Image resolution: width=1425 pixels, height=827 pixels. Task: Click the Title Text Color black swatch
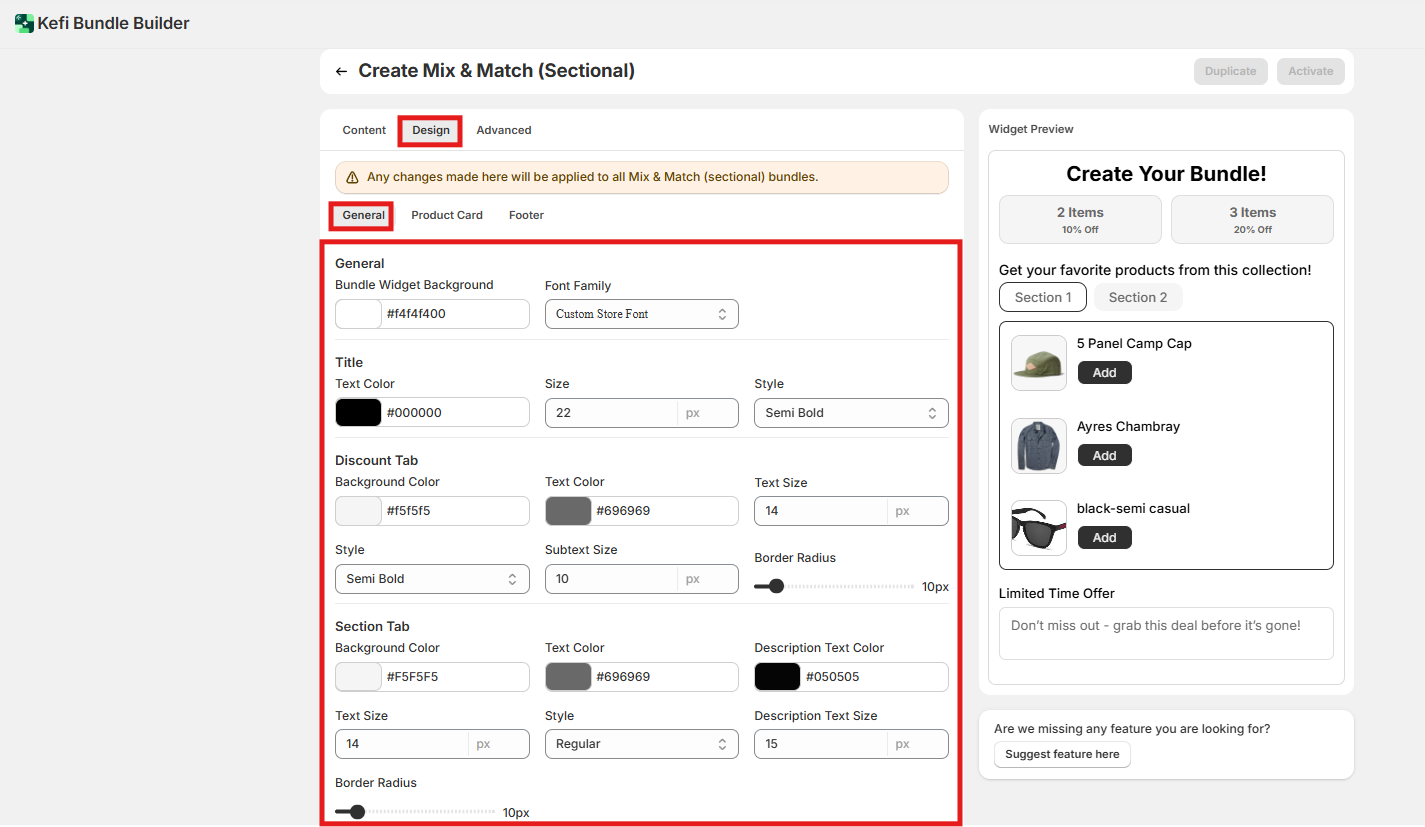tap(358, 413)
